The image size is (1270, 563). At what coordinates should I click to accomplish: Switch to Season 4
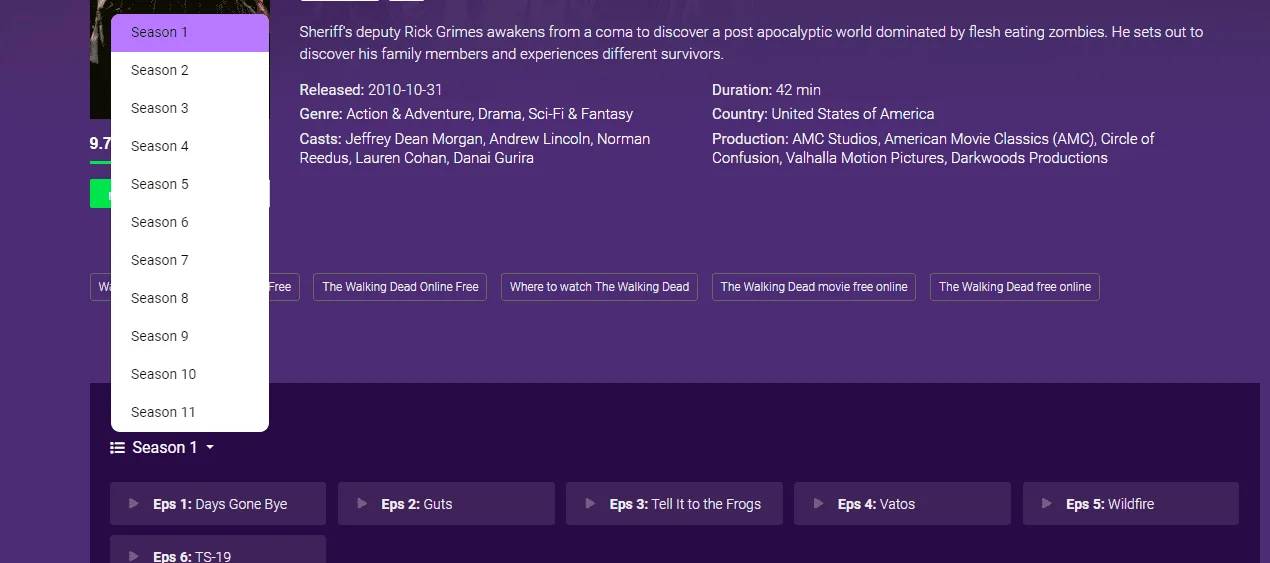190,146
